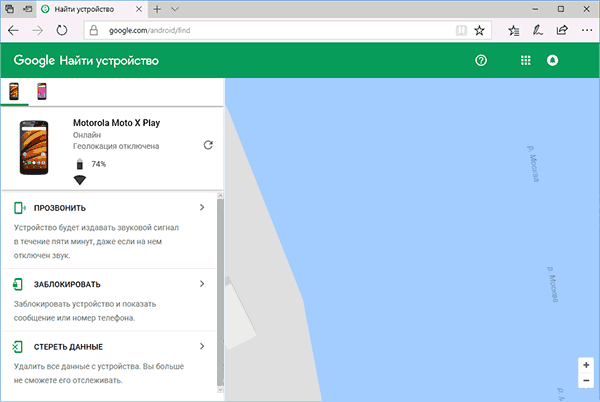This screenshot has height=402, width=600.
Task: Expand the ПРОЗВОНИТЬ option chevron
Action: point(202,207)
